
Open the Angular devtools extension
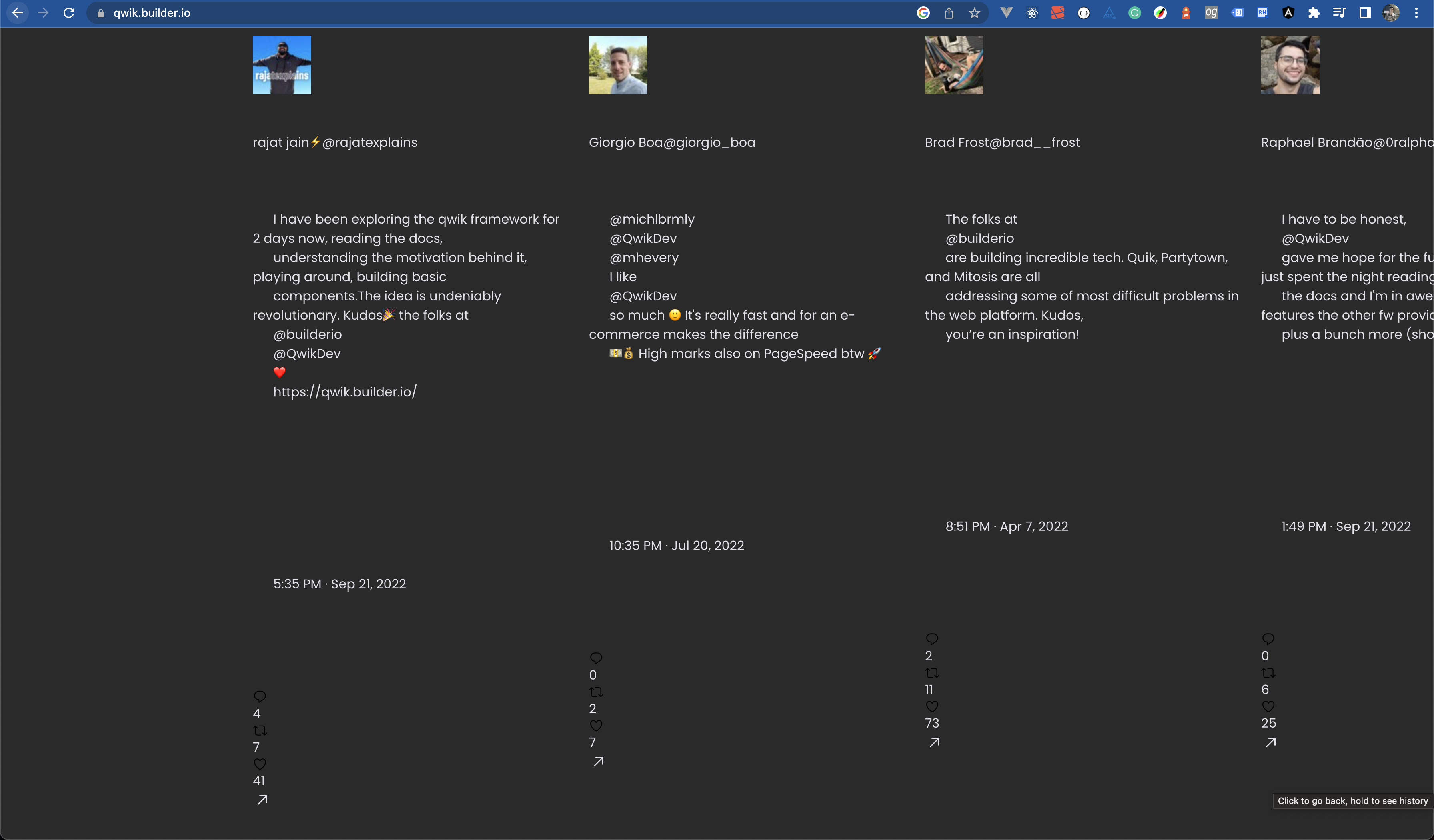point(1288,13)
